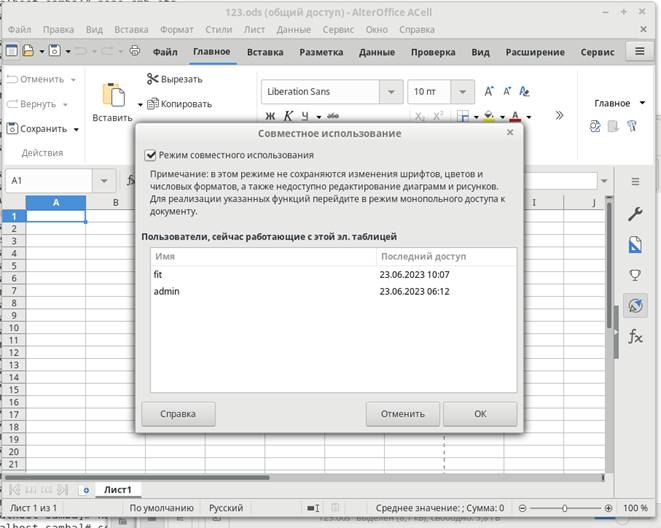The width and height of the screenshot is (661, 528).
Task: Click the add sheet button
Action: (x=86, y=490)
